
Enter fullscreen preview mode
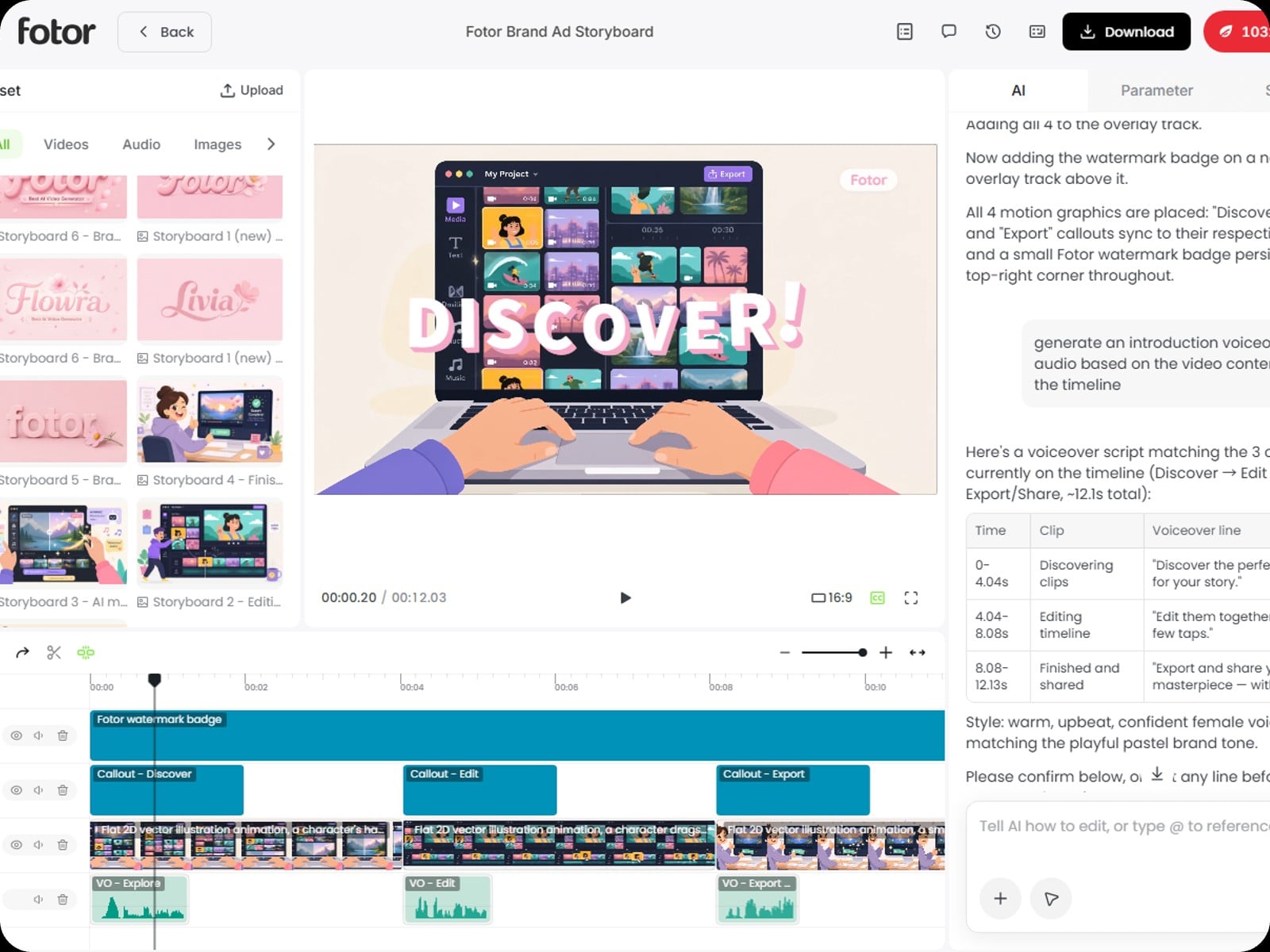pos(911,597)
